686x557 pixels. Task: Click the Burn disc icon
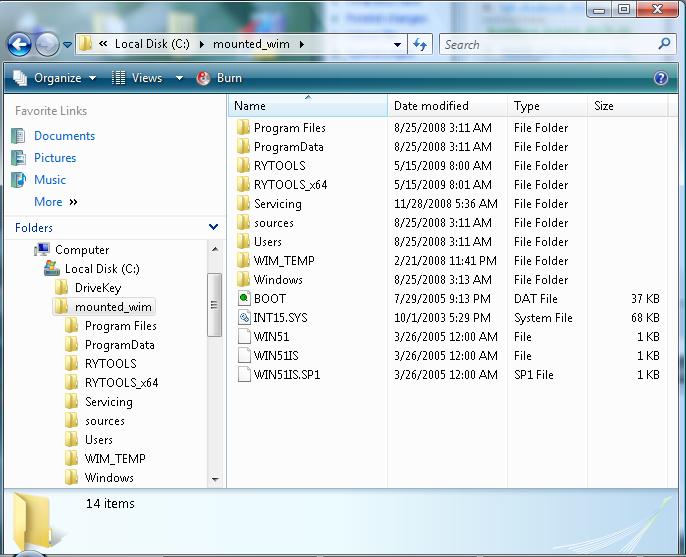203,78
